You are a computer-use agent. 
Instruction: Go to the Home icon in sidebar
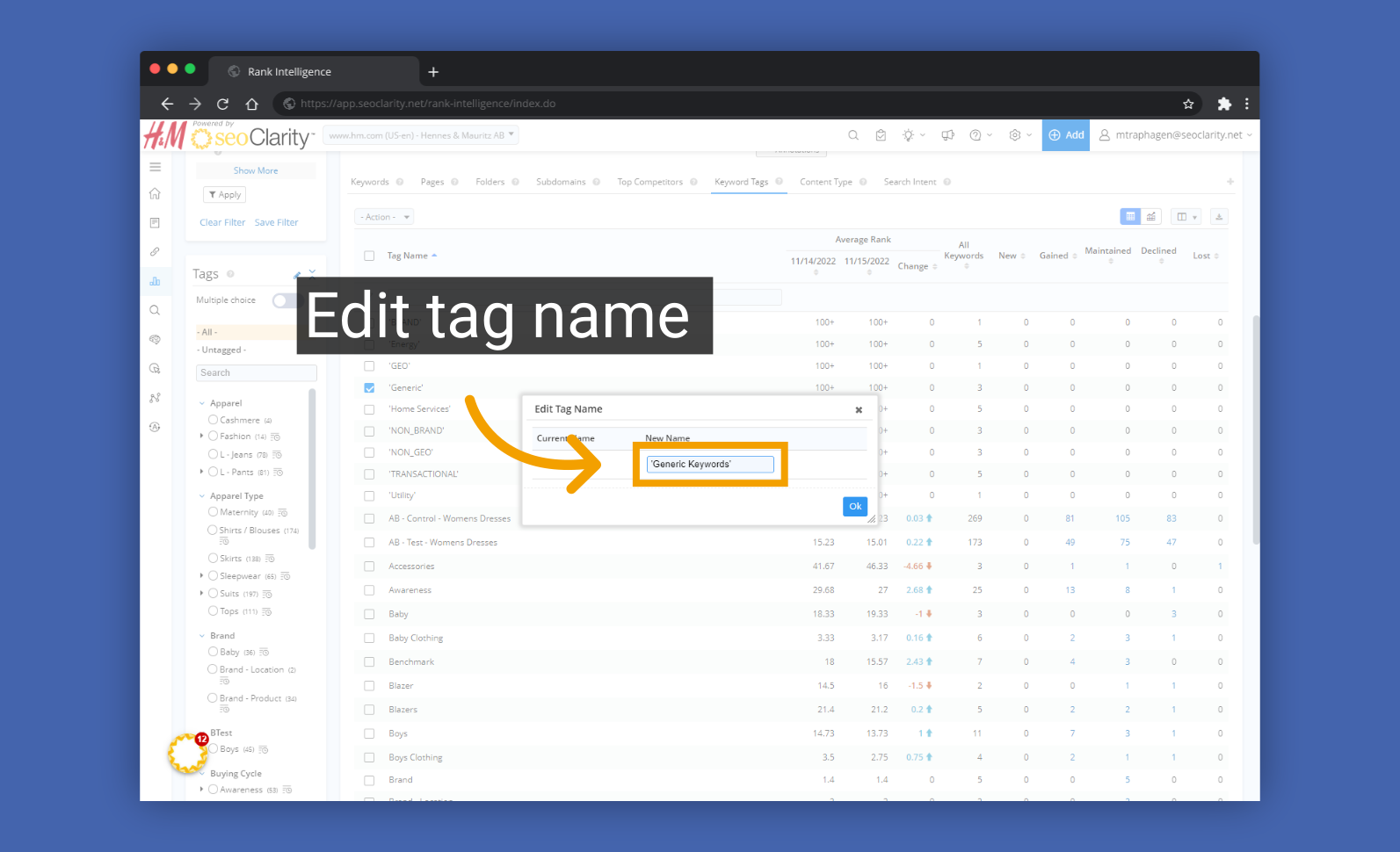coord(155,193)
